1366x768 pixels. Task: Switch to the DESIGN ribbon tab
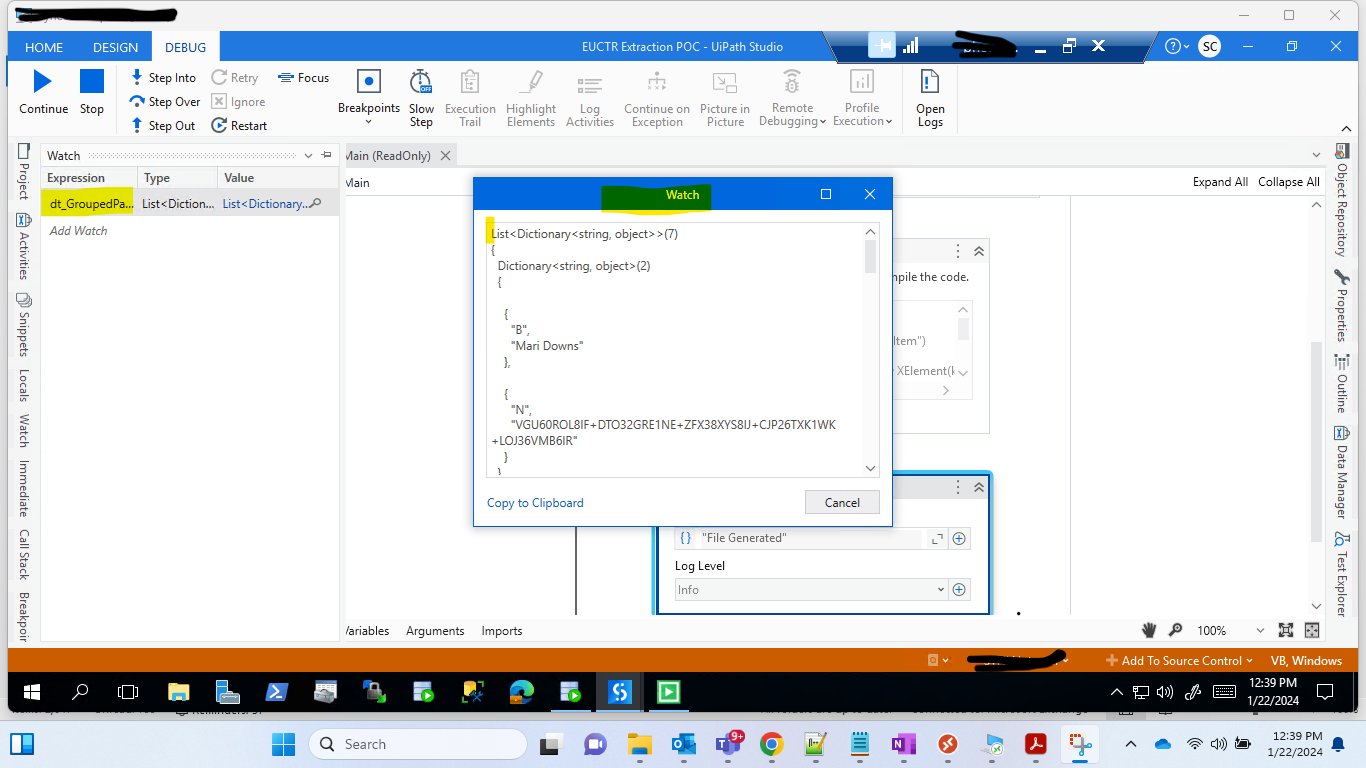click(x=116, y=47)
